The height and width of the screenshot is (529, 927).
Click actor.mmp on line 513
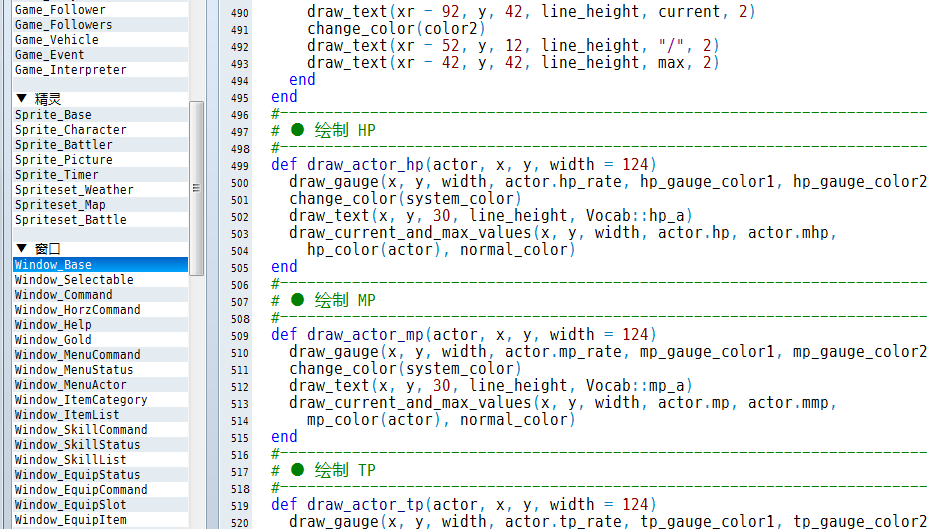pos(788,403)
